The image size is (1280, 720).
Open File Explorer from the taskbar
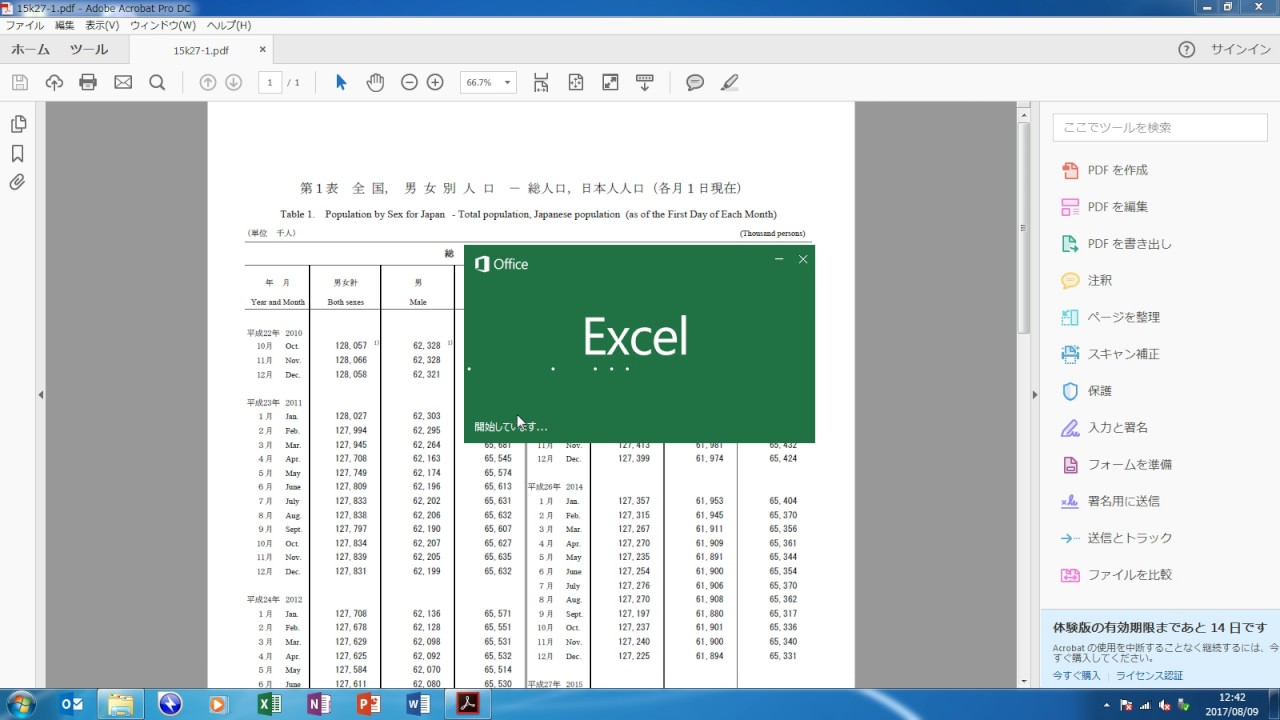(121, 704)
